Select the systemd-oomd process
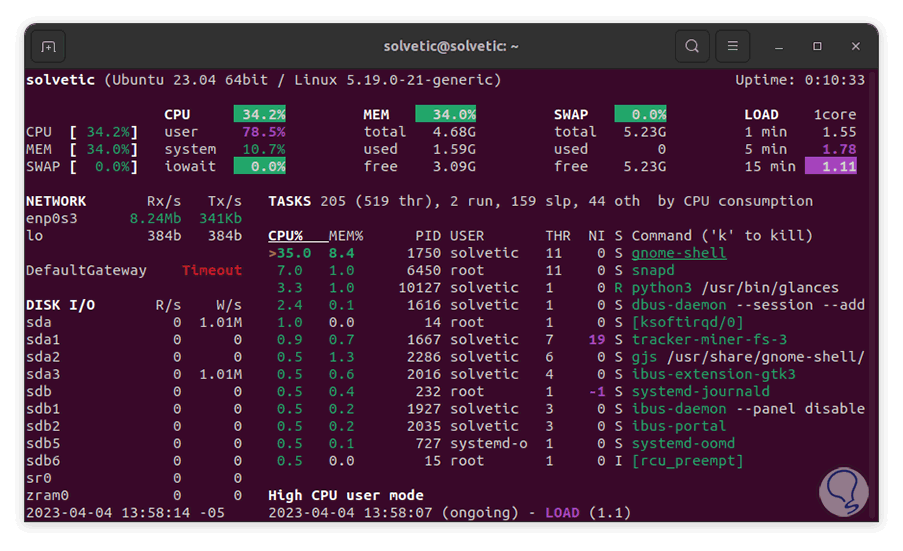The height and width of the screenshot is (551, 903). (683, 443)
